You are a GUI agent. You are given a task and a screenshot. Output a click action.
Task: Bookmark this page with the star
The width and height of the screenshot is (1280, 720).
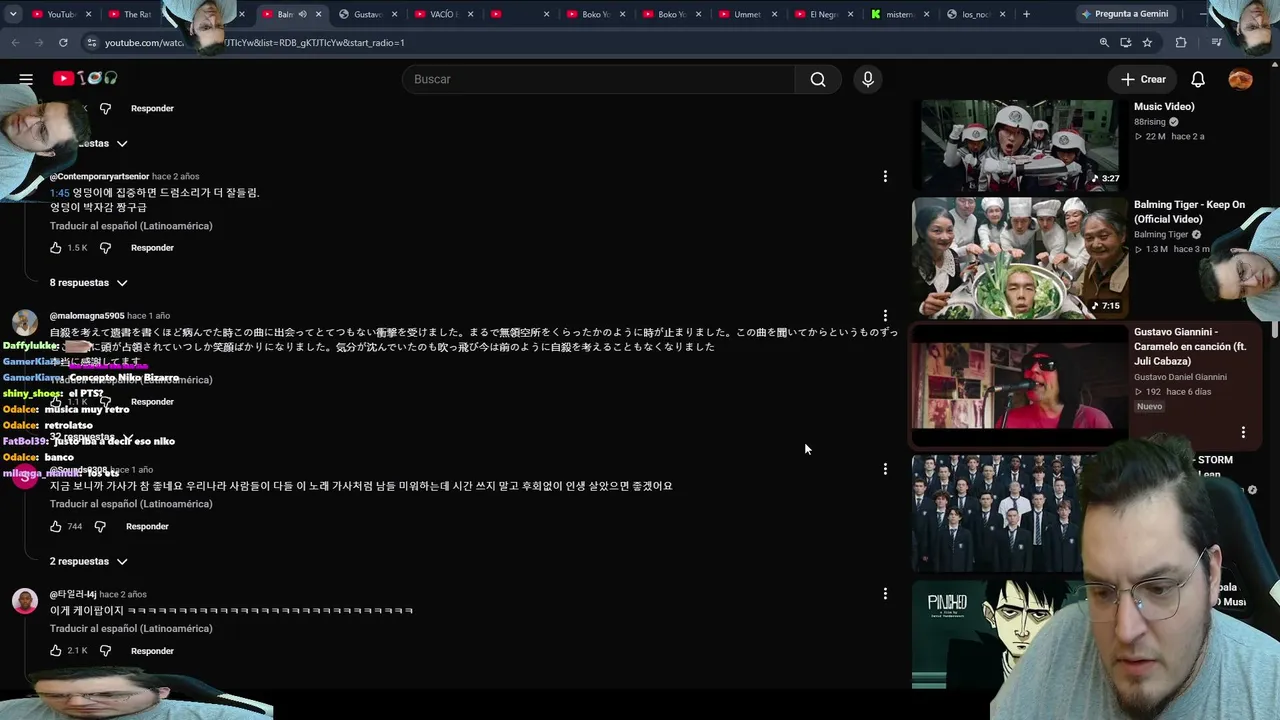pos(1147,43)
